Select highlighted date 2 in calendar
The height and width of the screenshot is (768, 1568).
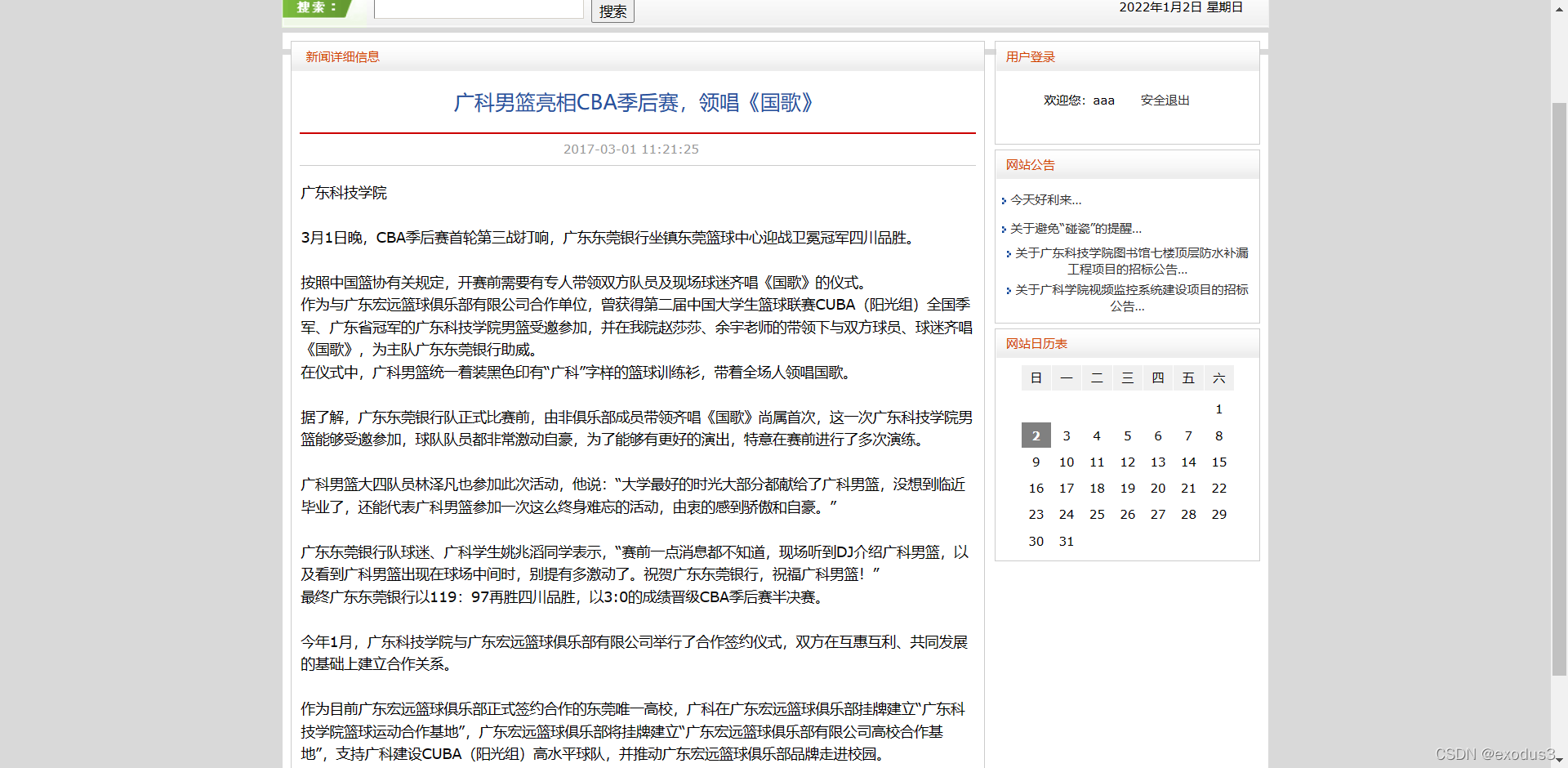click(1036, 435)
